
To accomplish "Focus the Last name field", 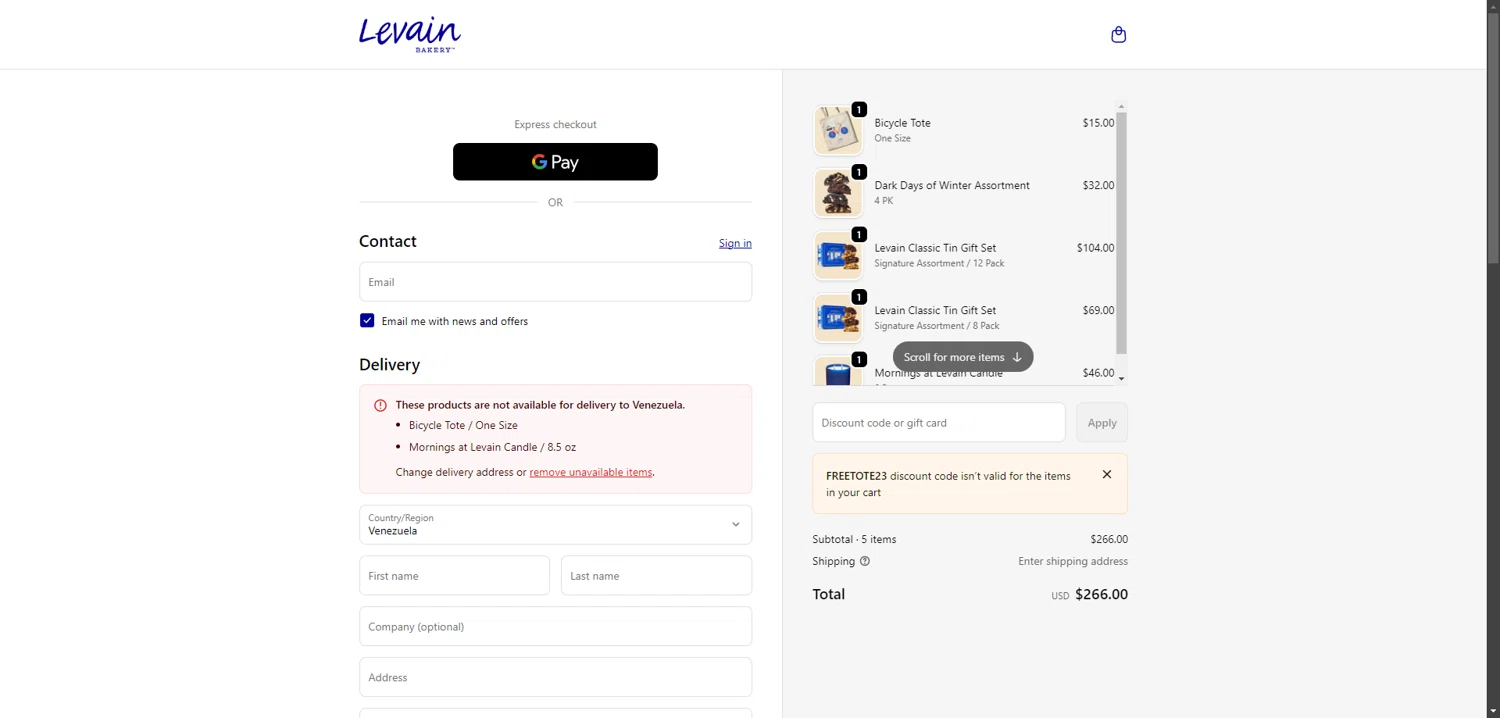I will [656, 576].
